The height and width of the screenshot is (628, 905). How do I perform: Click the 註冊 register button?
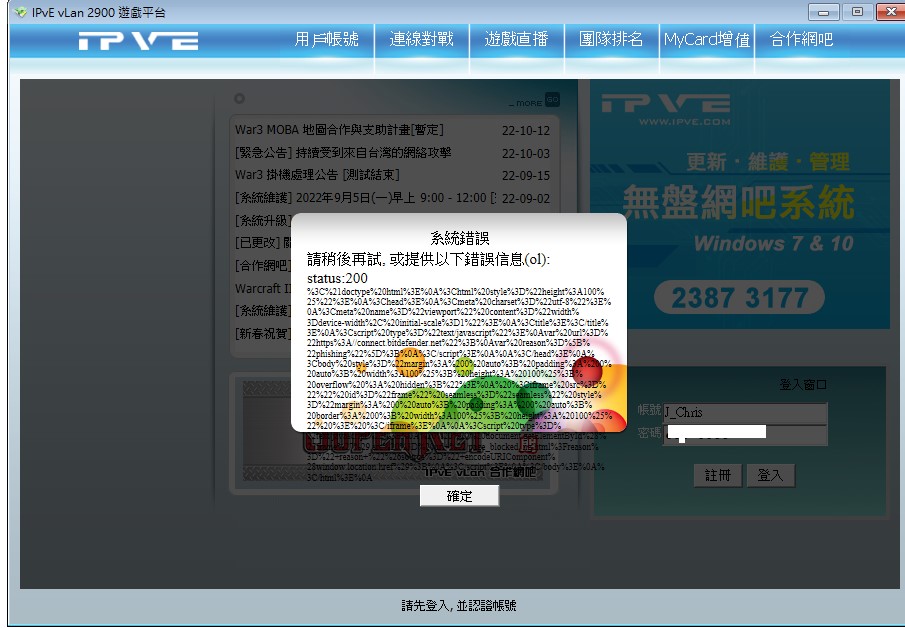tap(718, 475)
